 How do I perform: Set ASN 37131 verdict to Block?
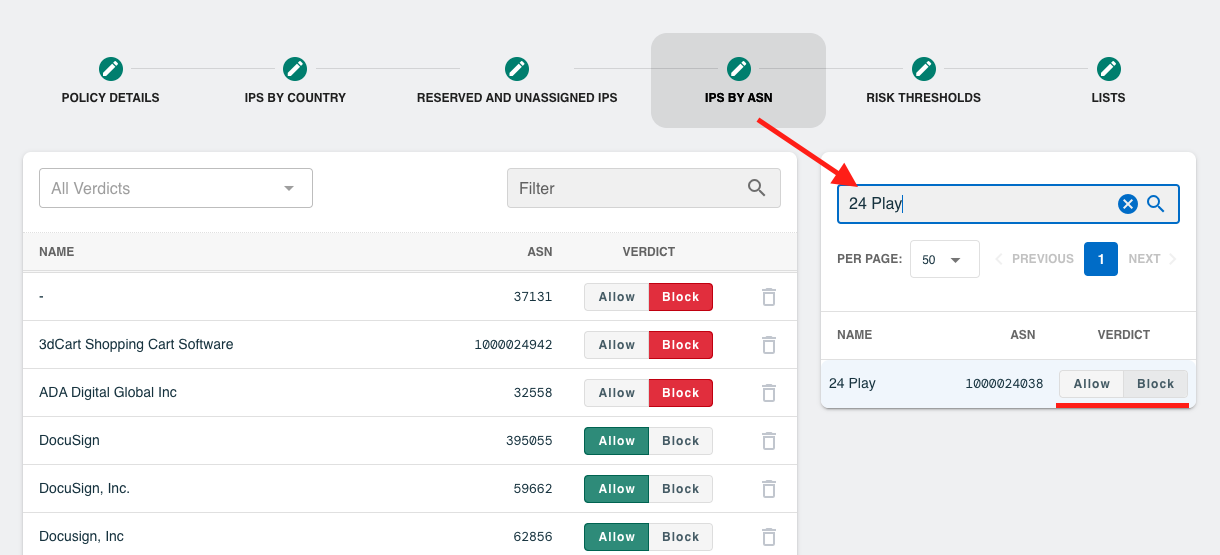[x=681, y=297]
